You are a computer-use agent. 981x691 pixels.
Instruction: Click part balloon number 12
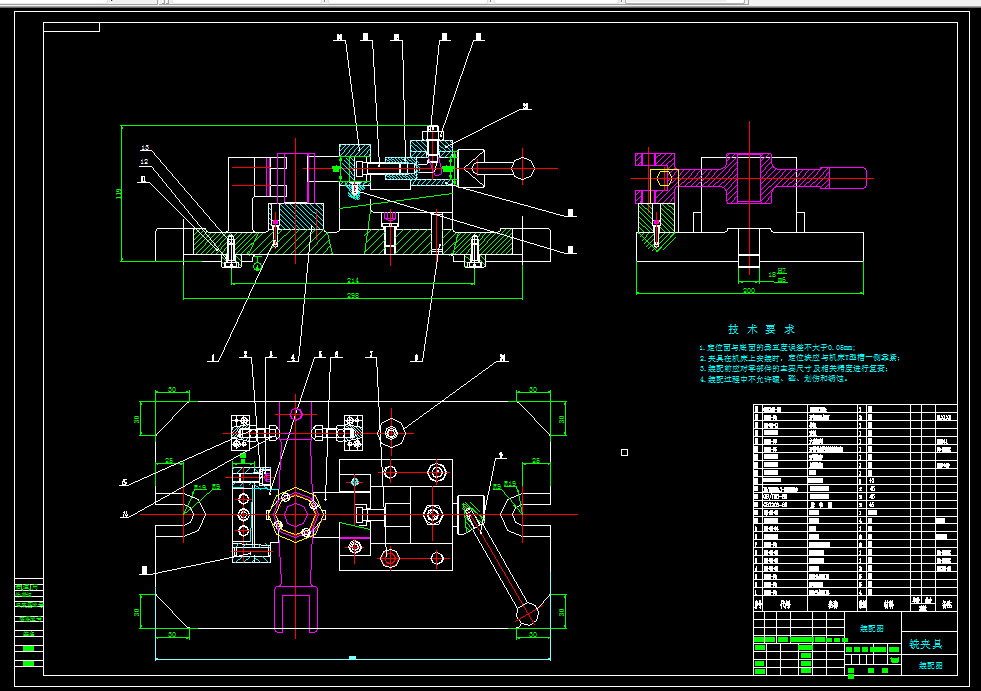click(x=145, y=161)
